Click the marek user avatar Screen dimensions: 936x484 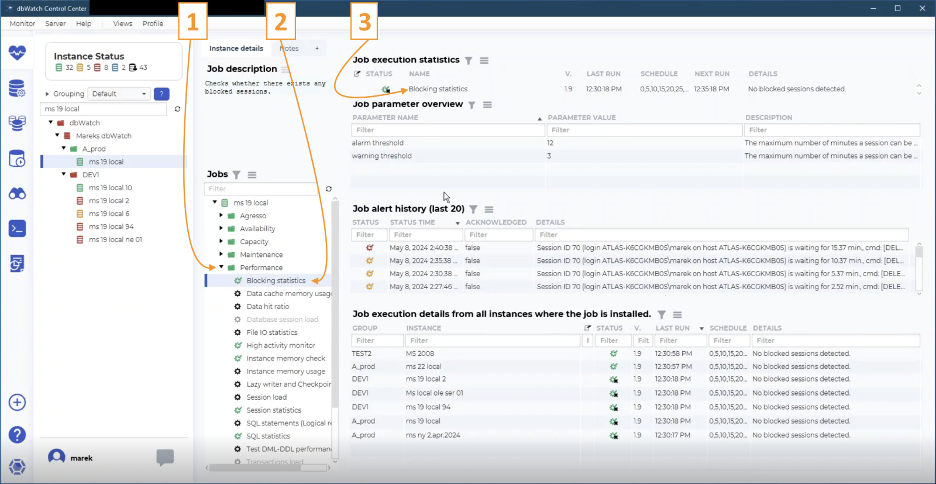[x=56, y=458]
